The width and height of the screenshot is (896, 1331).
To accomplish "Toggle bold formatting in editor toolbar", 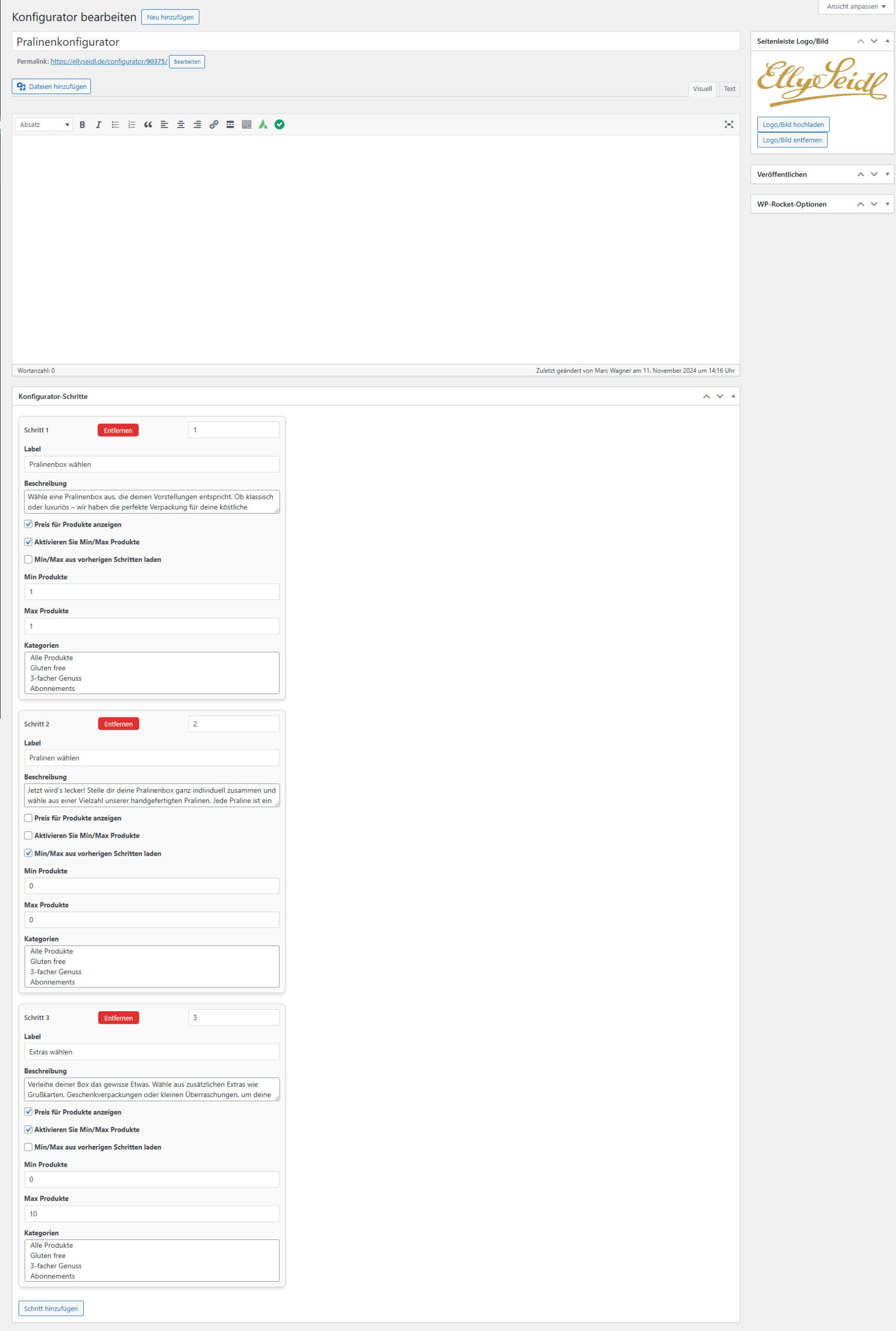I will 82,125.
